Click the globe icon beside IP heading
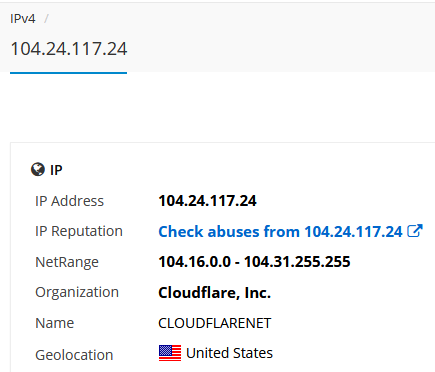435x372 pixels. pyautogui.click(x=38, y=169)
